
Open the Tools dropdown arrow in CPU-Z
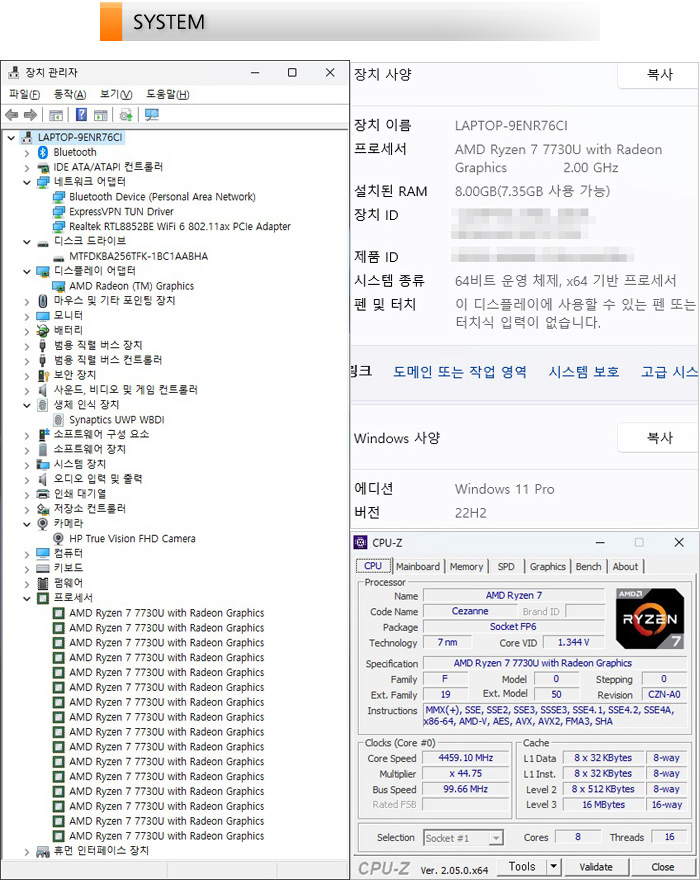[554, 866]
